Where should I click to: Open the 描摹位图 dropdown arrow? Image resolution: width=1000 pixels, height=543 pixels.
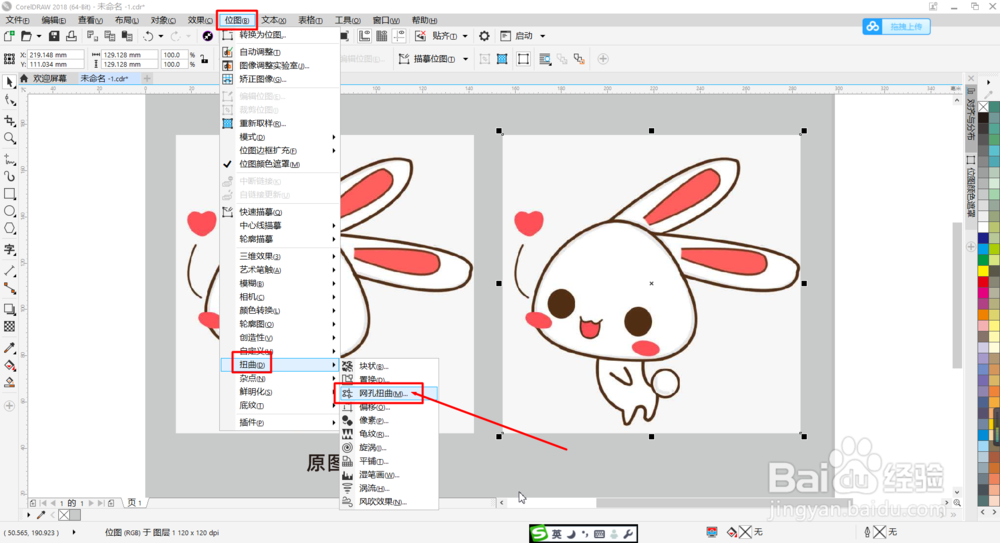coord(466,59)
